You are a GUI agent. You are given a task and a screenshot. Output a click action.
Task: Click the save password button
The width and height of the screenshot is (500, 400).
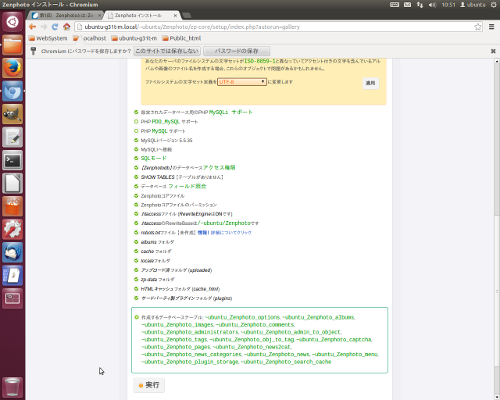point(236,51)
